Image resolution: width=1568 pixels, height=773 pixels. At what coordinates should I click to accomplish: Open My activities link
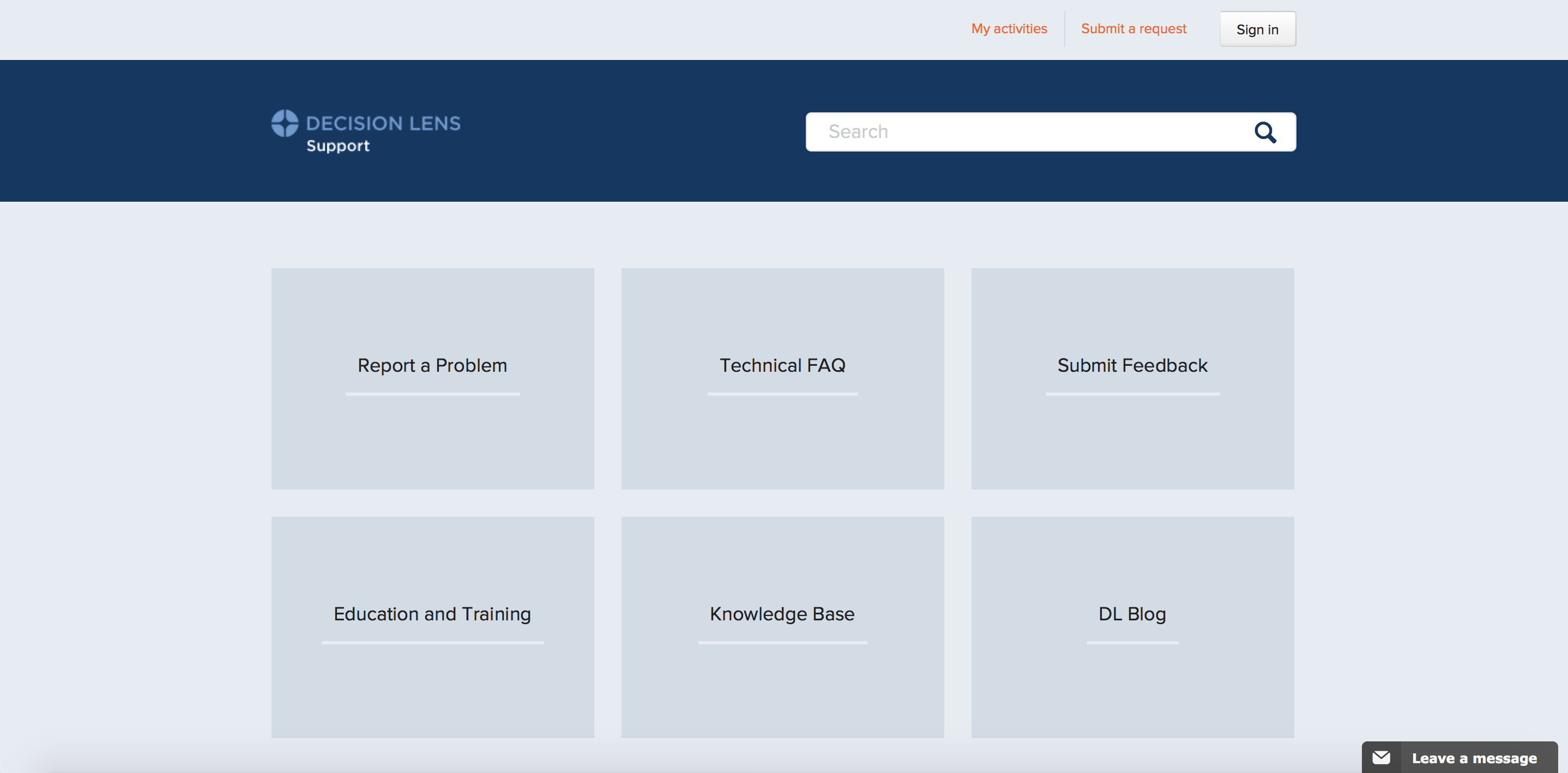pos(1009,28)
